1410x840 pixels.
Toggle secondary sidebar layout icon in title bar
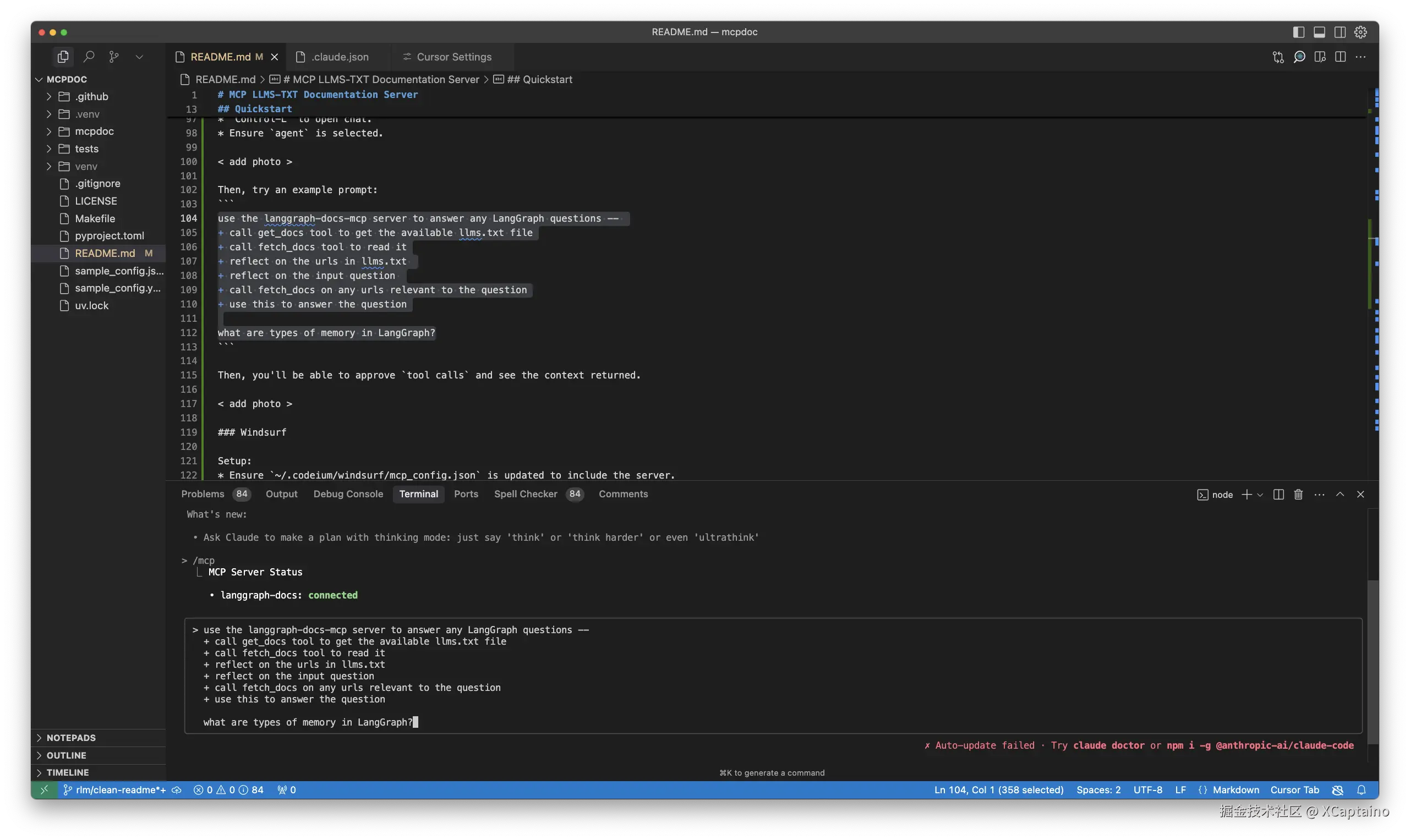(x=1340, y=32)
